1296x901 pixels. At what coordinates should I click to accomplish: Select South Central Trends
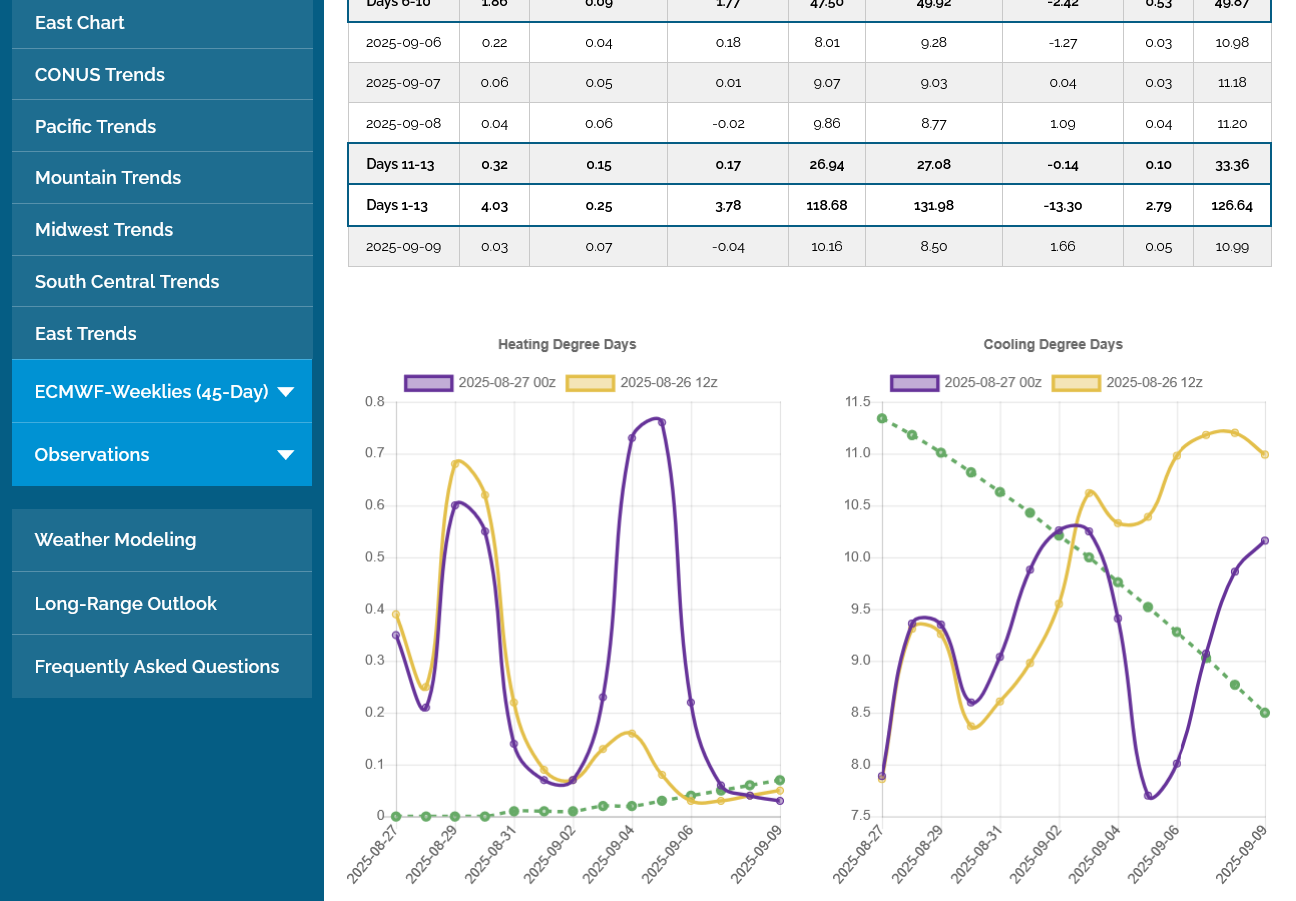[x=127, y=282]
